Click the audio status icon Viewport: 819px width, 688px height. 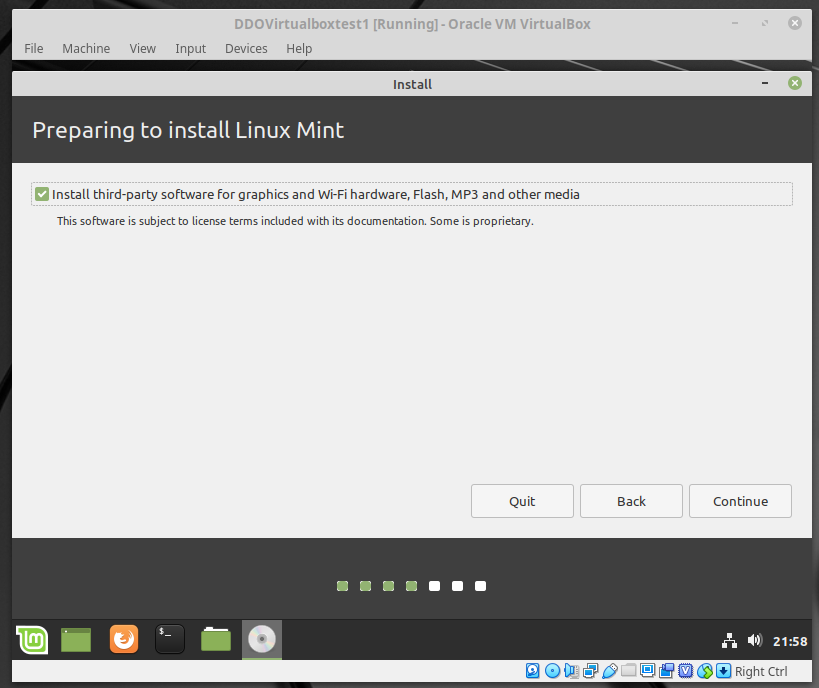coord(571,671)
